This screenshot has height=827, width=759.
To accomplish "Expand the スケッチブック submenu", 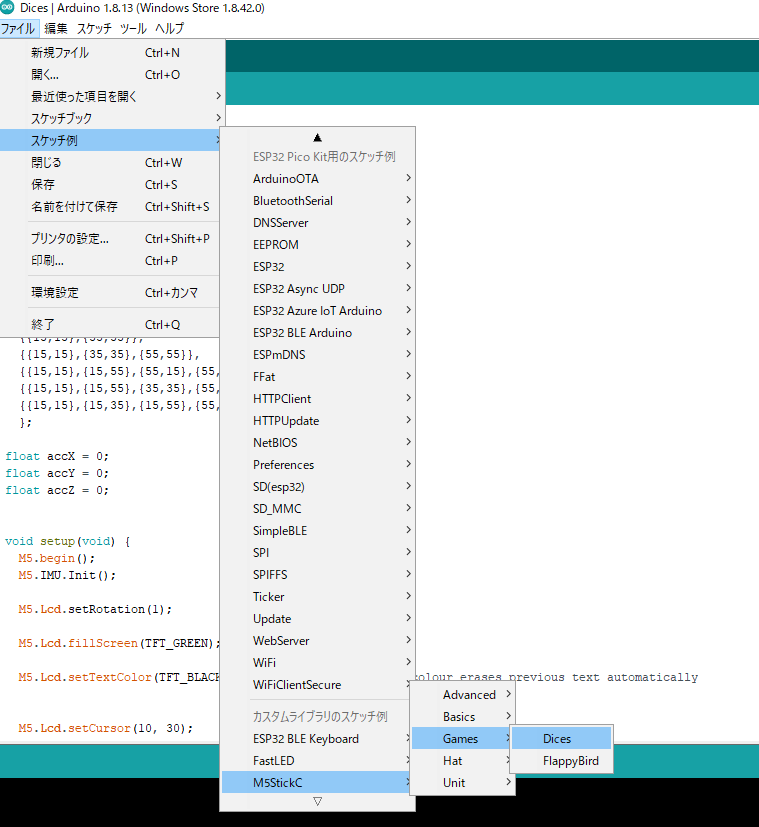I will 110,119.
